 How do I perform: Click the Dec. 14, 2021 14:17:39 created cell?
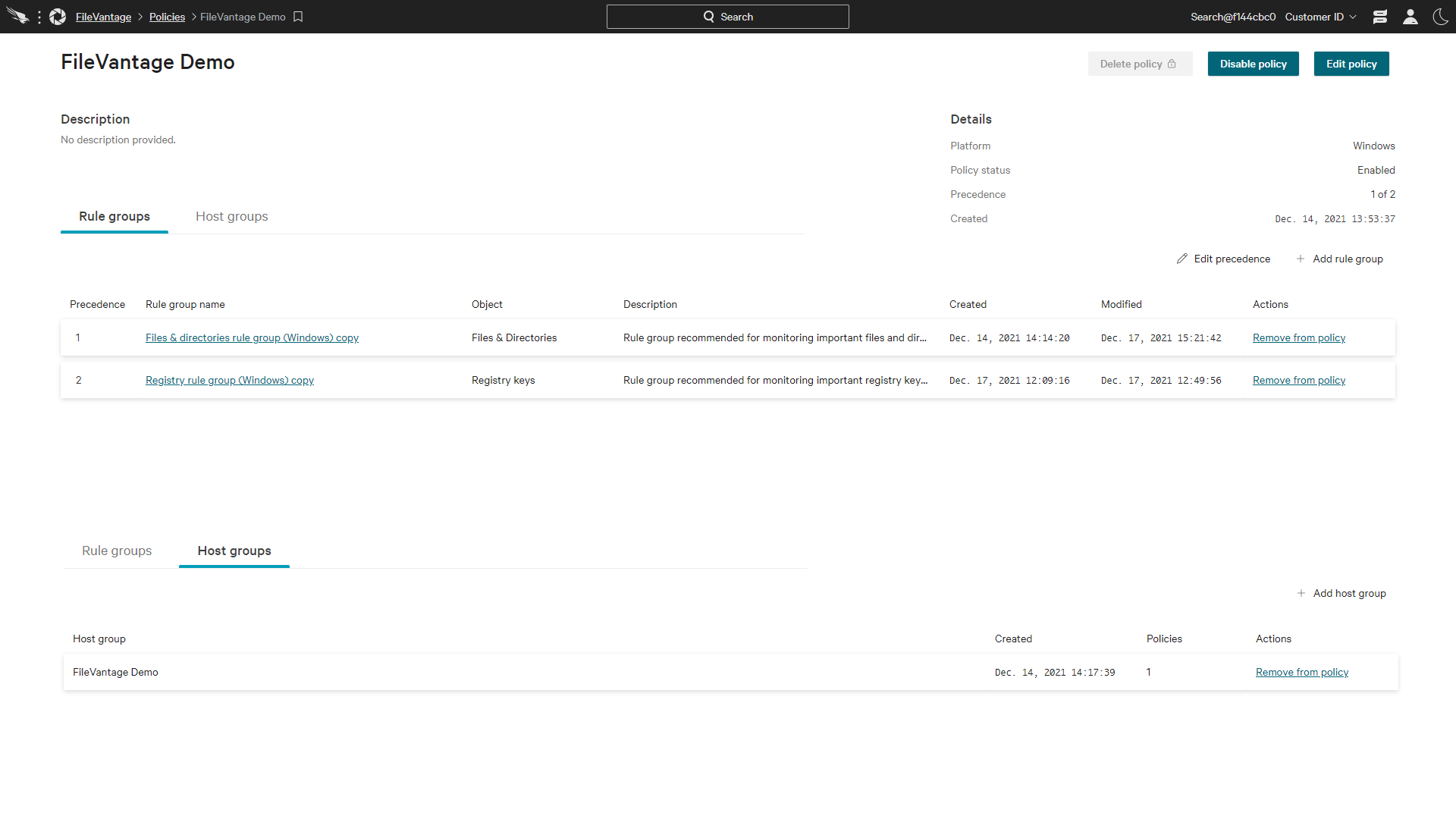(1055, 672)
